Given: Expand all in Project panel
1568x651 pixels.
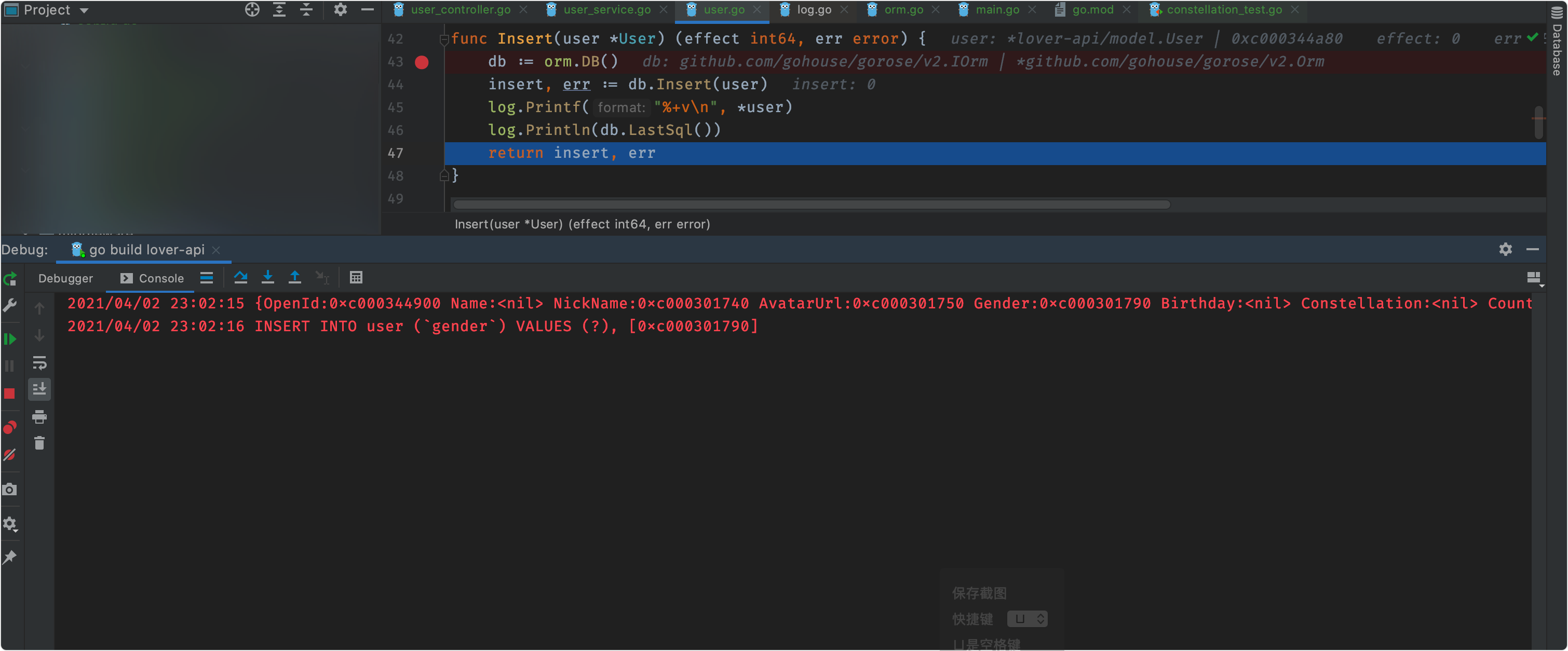Looking at the screenshot, I should click(279, 10).
